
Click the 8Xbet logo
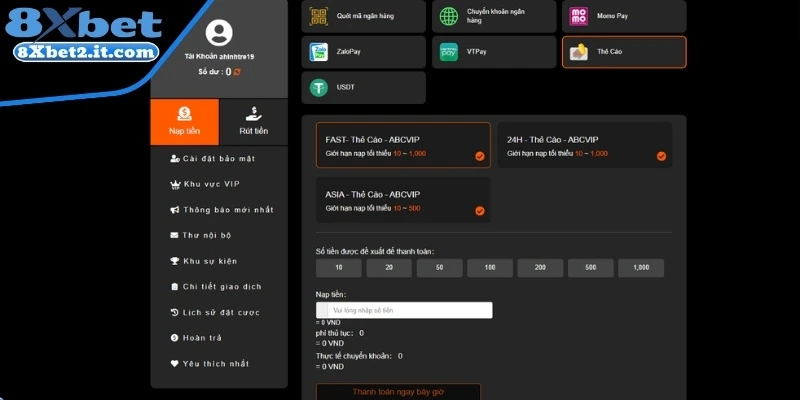coord(83,25)
